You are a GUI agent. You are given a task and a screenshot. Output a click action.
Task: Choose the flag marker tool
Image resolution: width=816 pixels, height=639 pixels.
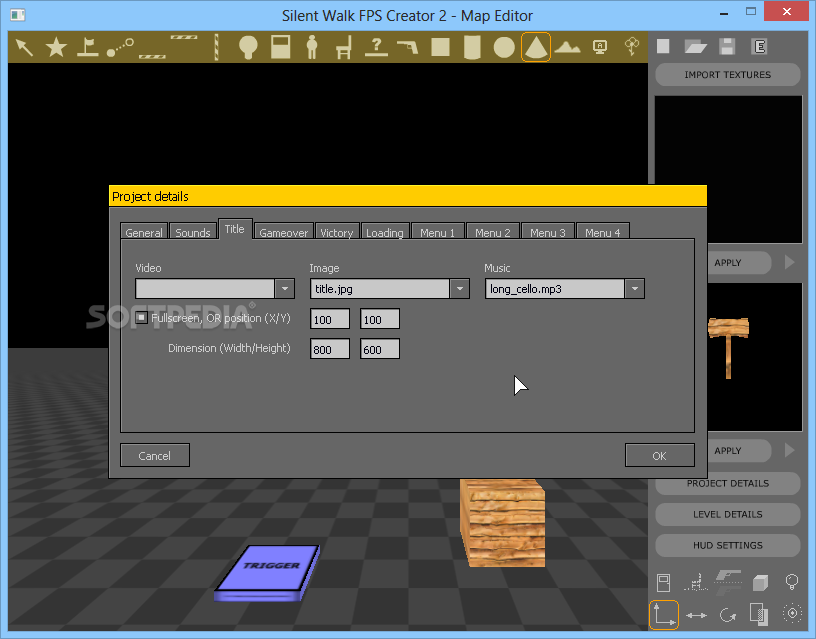click(x=87, y=47)
